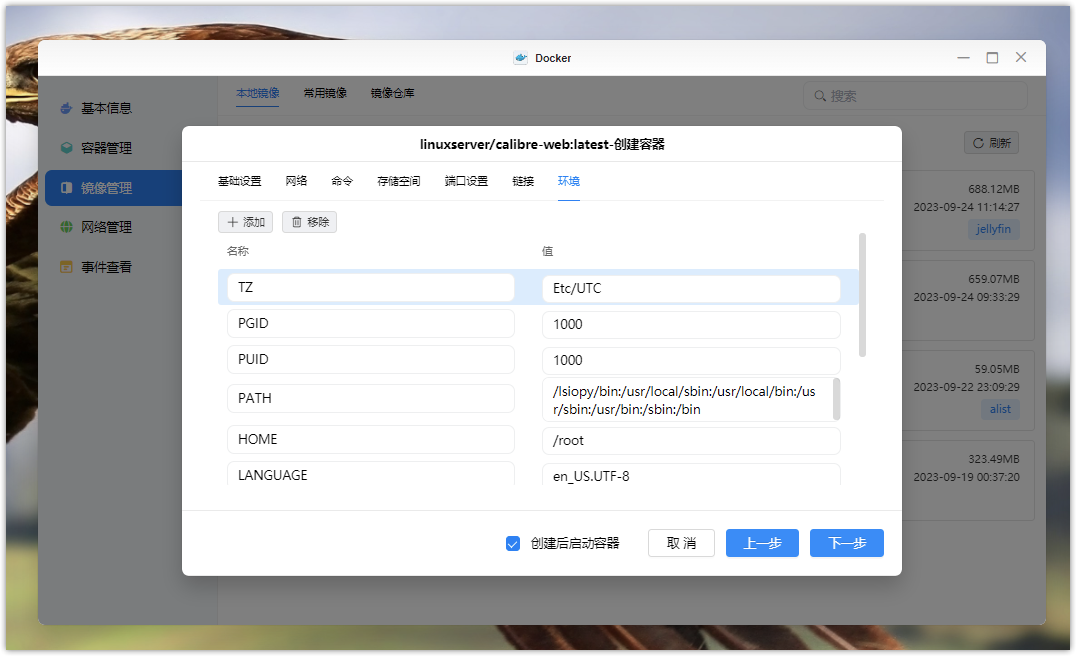Click the trash icon on 移除 button
Image resolution: width=1076 pixels, height=656 pixels.
click(297, 222)
